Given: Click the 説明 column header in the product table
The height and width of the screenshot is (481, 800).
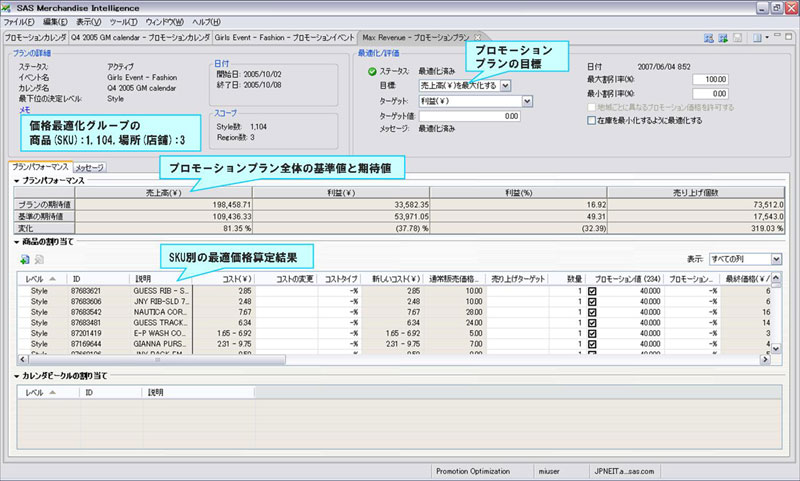Looking at the screenshot, I should [x=160, y=279].
